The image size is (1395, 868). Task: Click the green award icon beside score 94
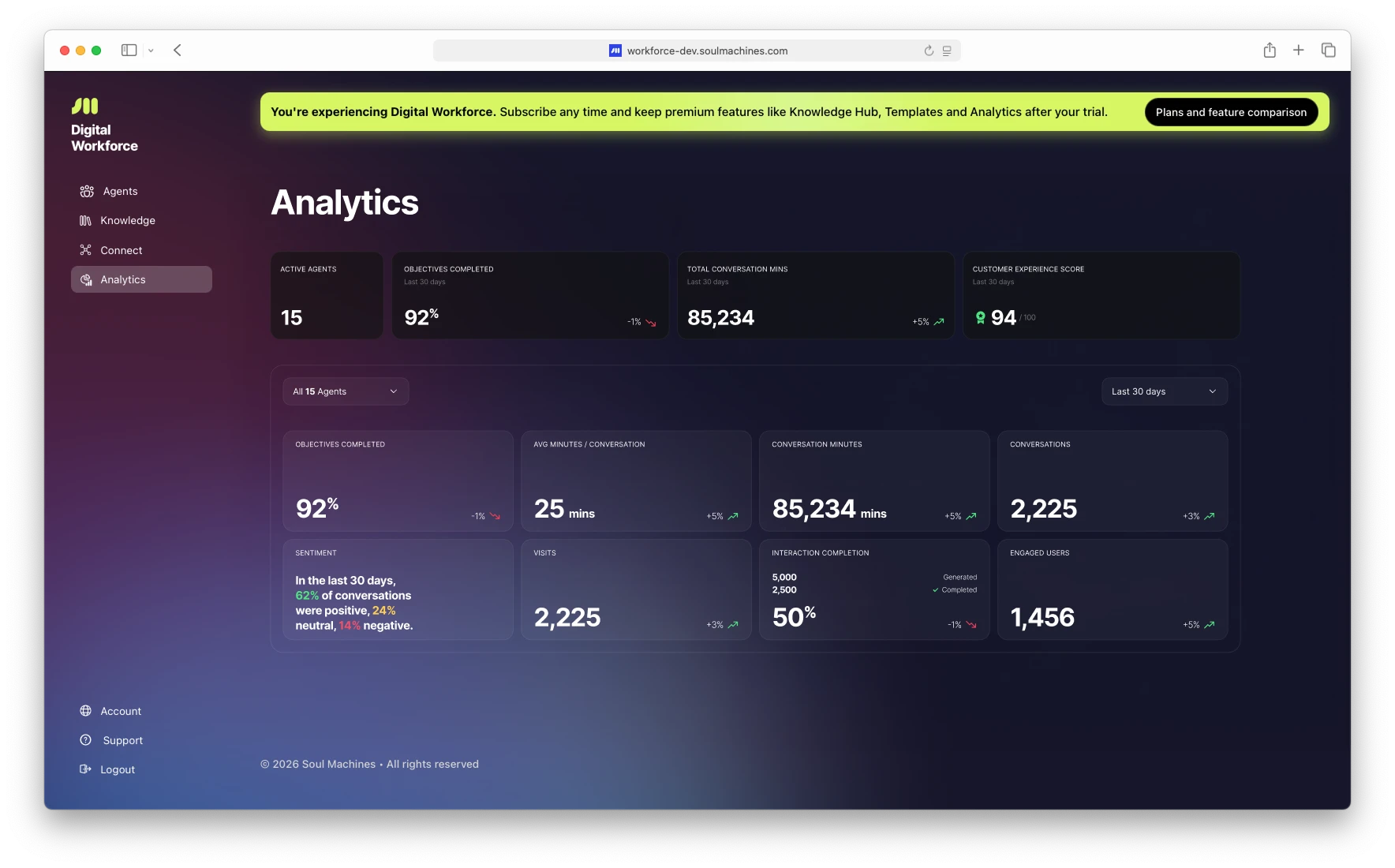[981, 317]
